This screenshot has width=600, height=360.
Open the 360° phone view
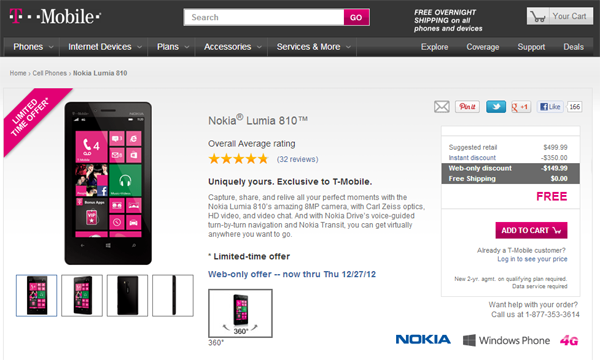click(240, 313)
